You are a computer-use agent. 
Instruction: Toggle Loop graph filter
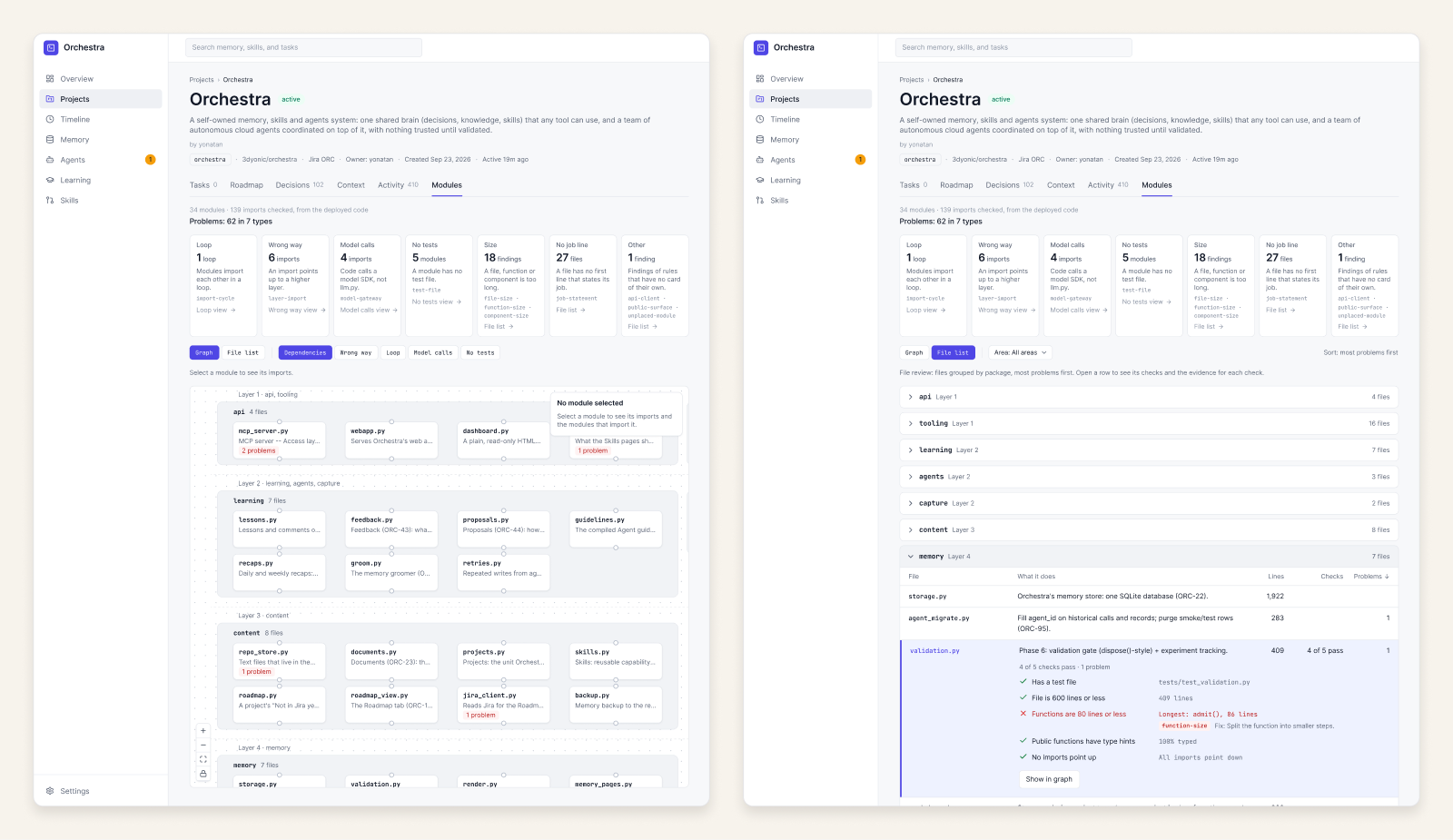click(x=393, y=352)
